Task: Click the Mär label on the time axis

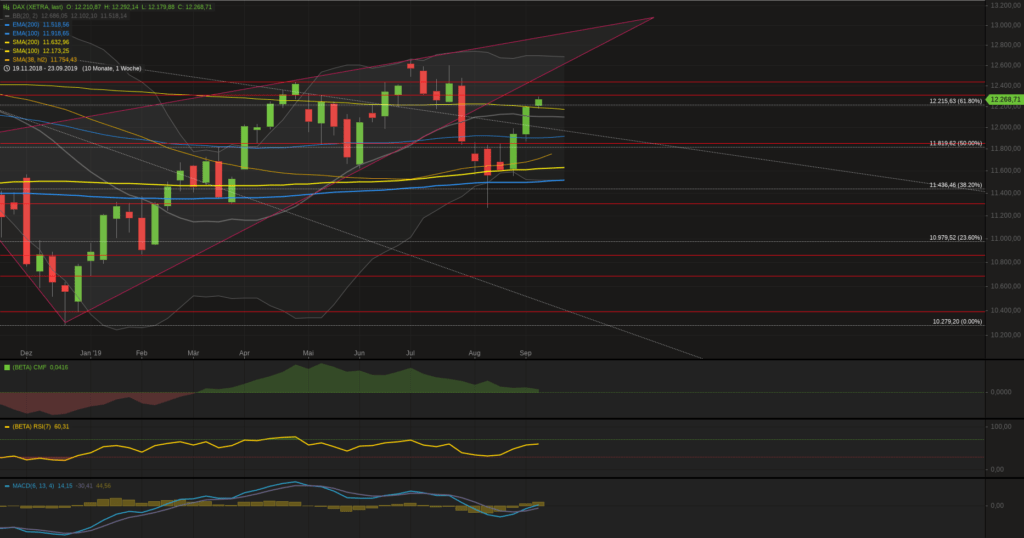Action: (193, 353)
